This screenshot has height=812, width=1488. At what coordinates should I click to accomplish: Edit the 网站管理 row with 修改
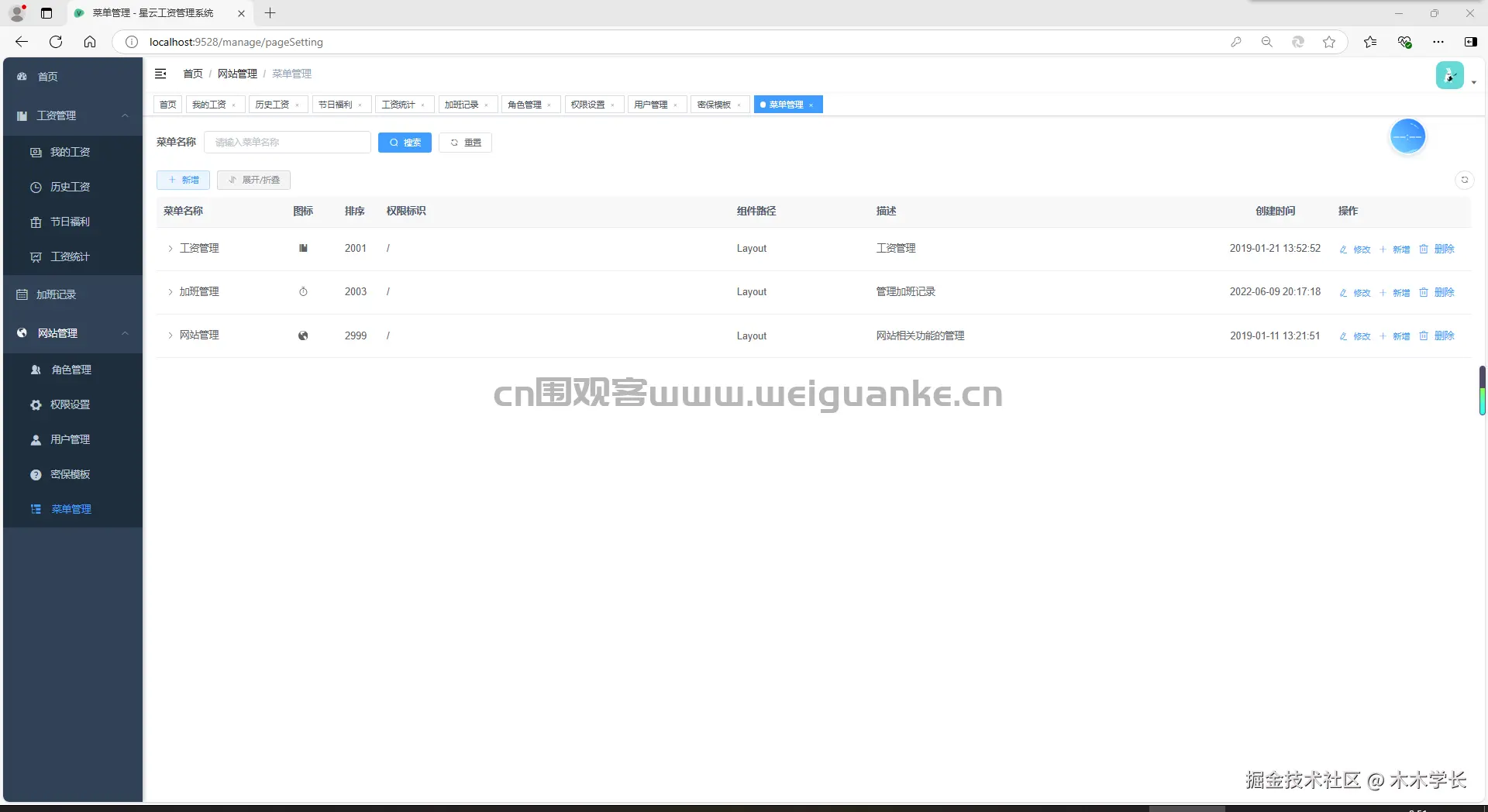point(1355,336)
